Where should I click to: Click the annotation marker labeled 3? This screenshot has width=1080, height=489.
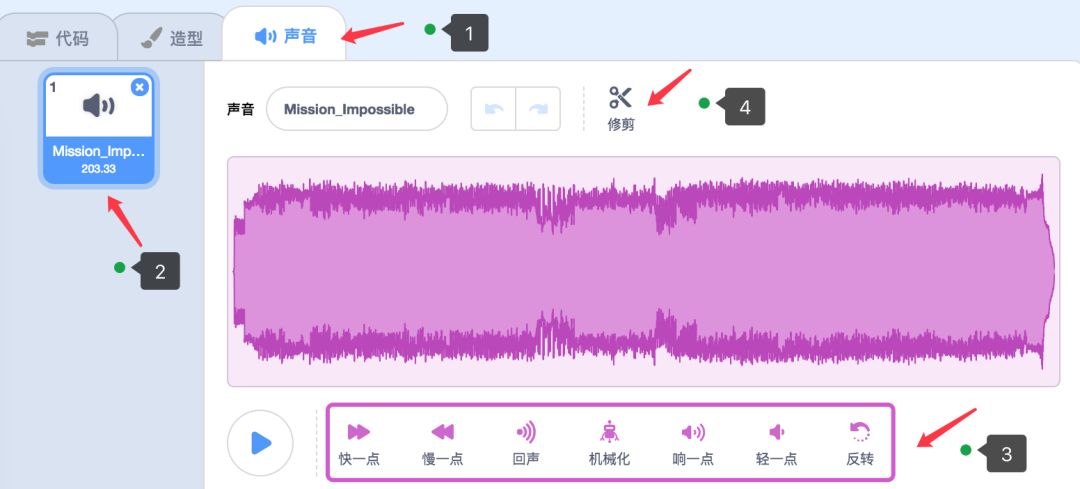click(x=1006, y=454)
